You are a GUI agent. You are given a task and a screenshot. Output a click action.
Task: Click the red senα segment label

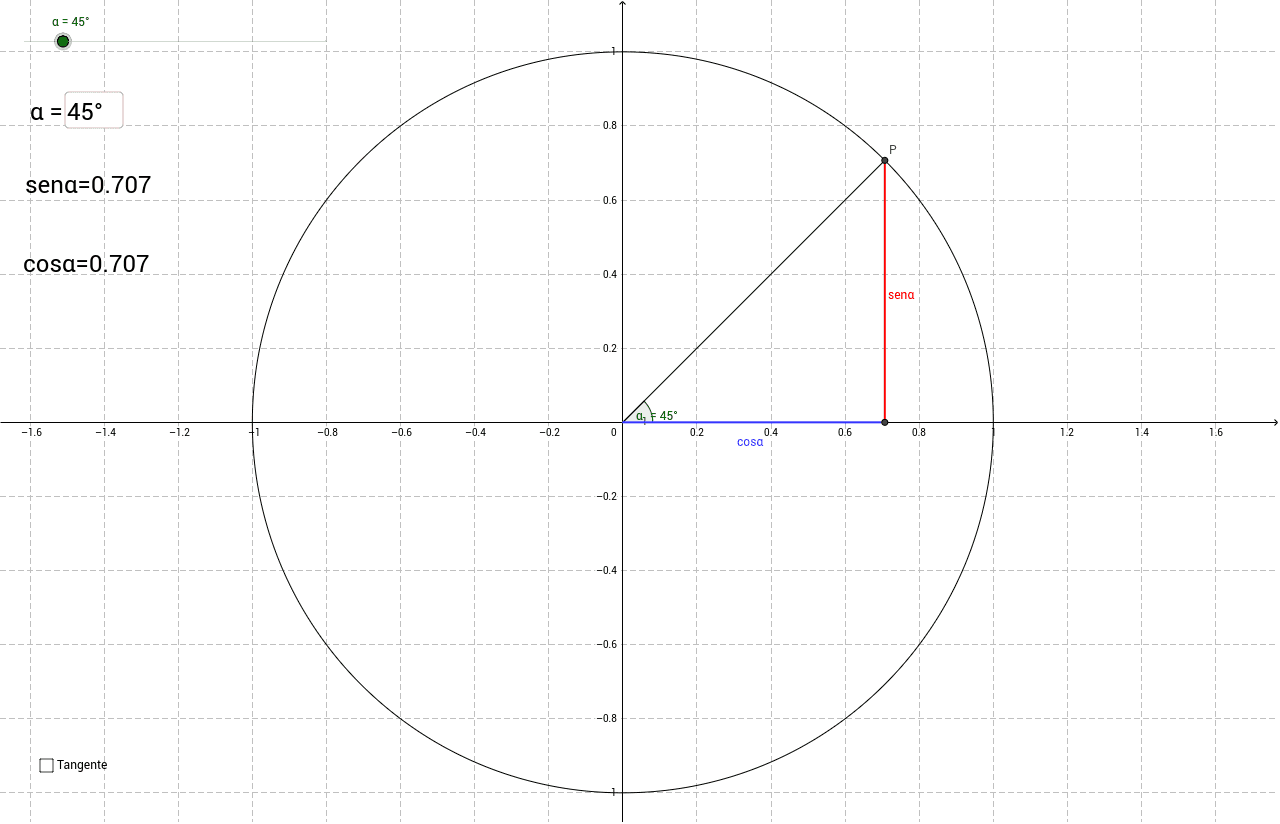[901, 295]
